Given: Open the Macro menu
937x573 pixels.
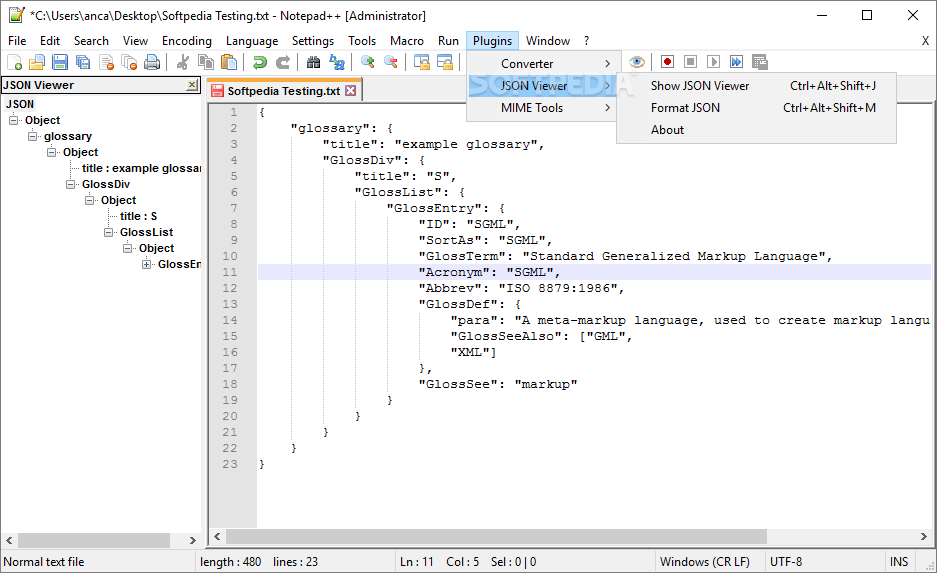Looking at the screenshot, I should click(406, 41).
